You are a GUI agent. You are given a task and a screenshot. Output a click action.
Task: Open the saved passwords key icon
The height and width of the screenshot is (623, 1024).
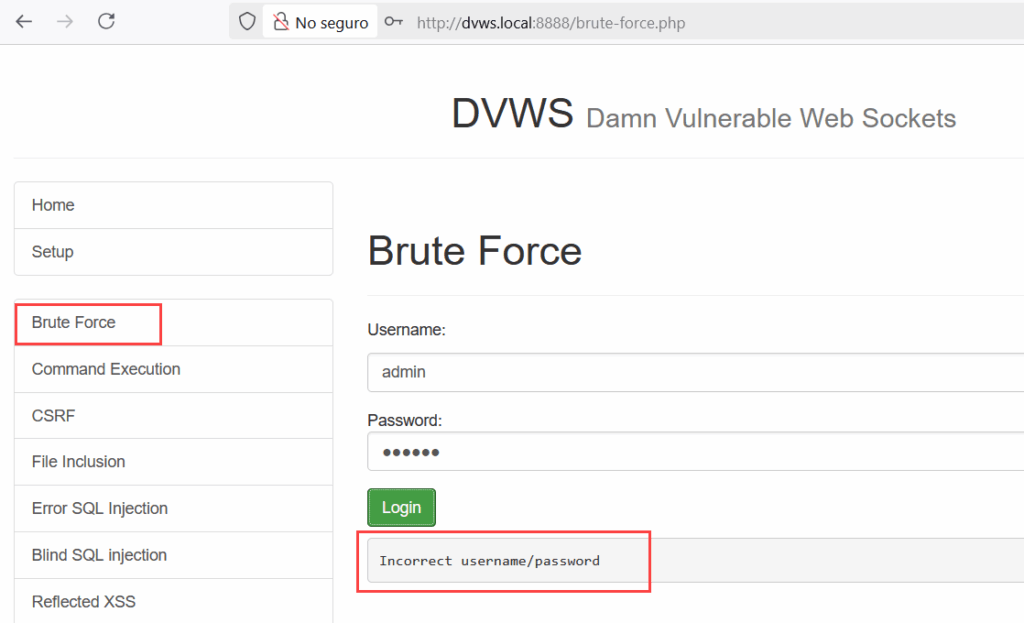tap(393, 22)
